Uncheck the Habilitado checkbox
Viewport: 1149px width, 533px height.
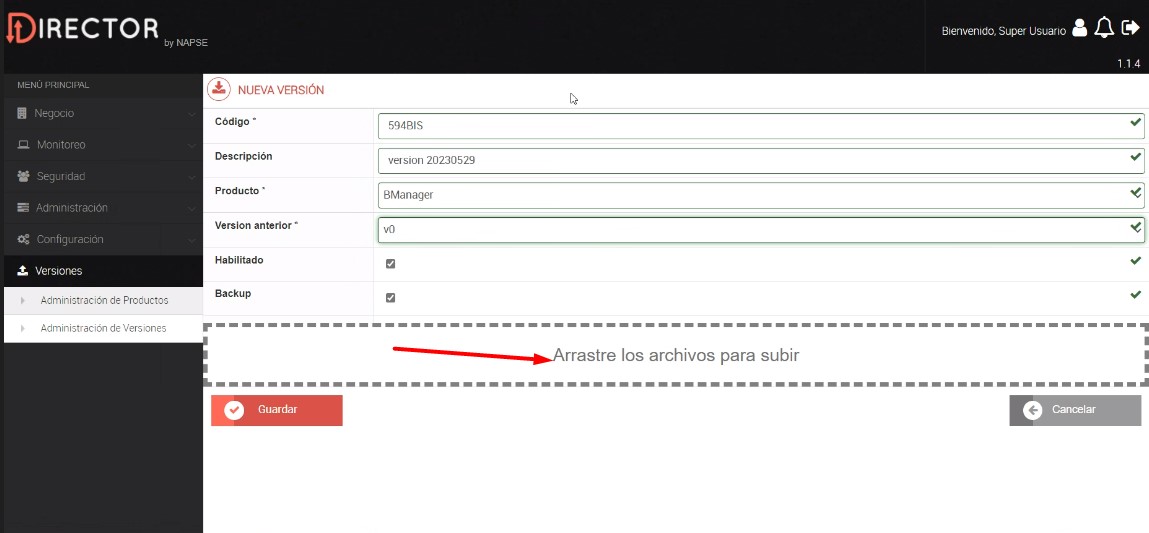point(390,264)
